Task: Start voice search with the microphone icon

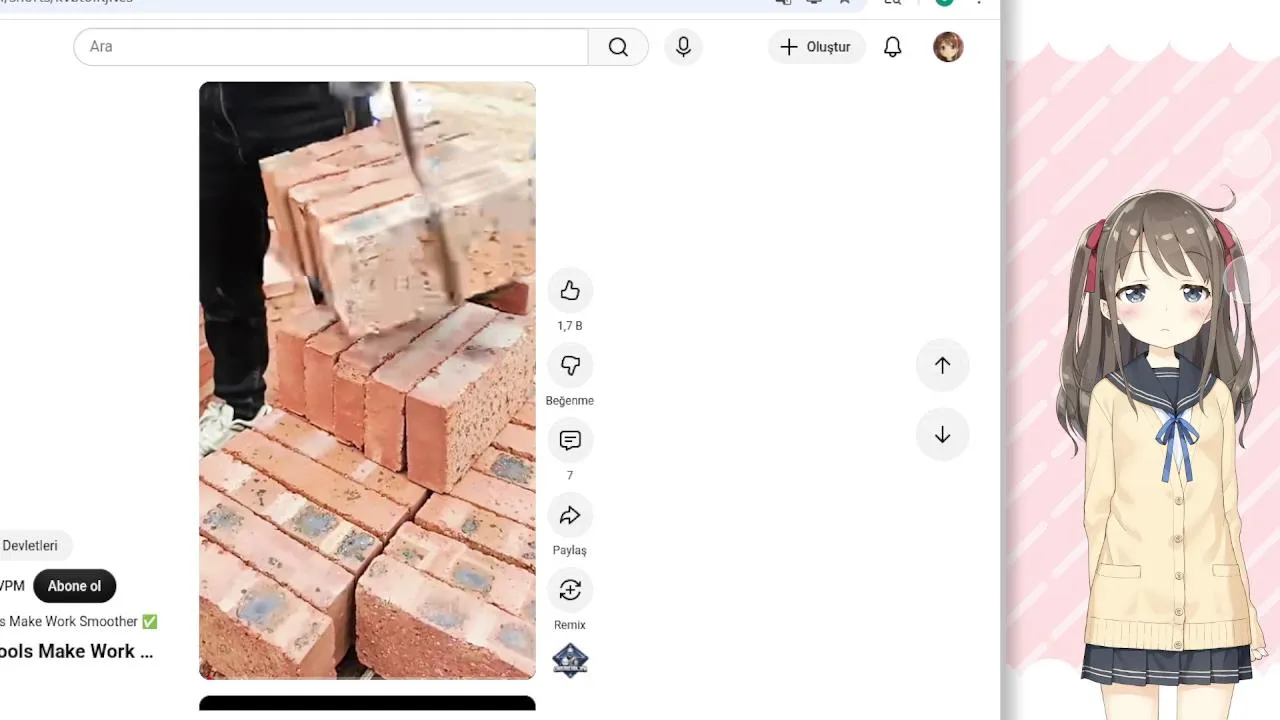Action: [x=683, y=47]
